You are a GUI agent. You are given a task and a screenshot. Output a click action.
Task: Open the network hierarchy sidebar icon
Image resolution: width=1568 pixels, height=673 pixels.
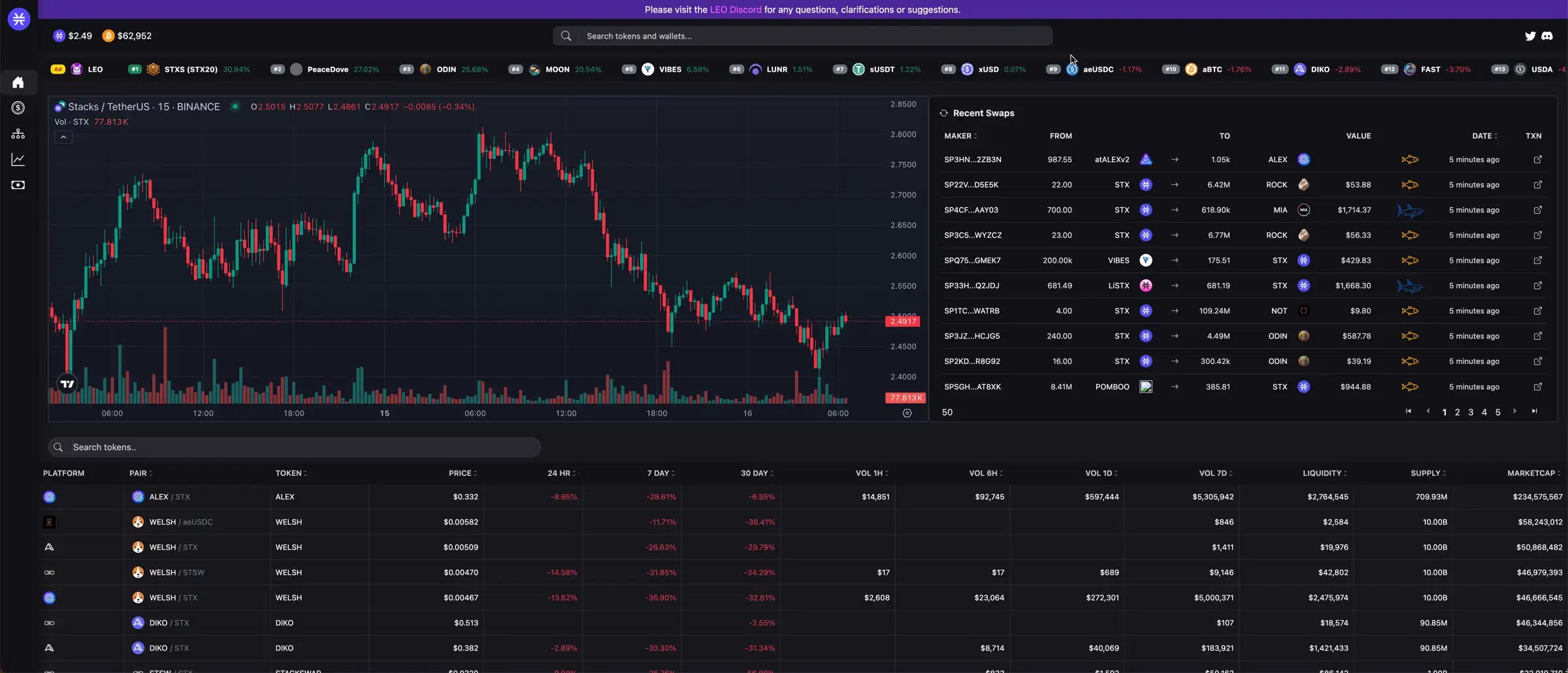[18, 133]
